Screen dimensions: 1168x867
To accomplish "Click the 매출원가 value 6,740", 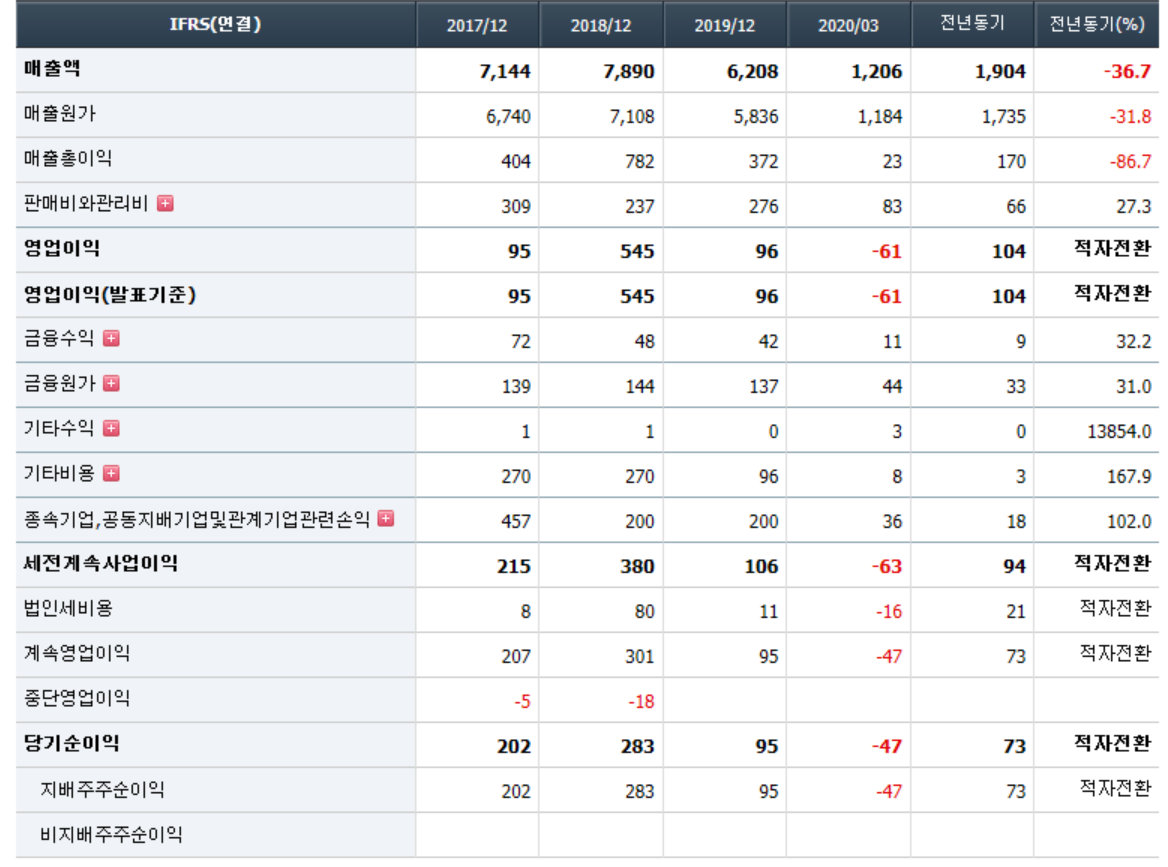I will pyautogui.click(x=508, y=117).
